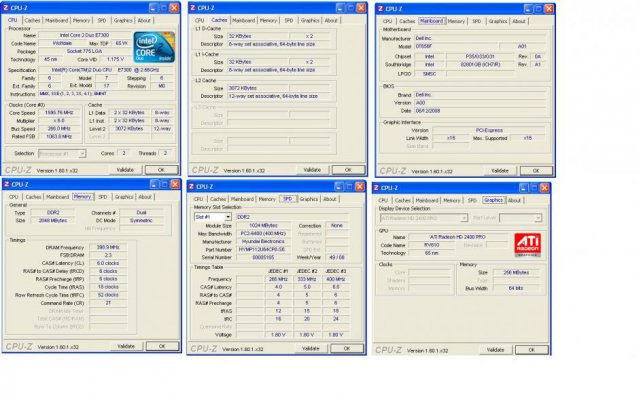The height and width of the screenshot is (400, 641).
Task: Click the graphics memory size 256 MBytes field
Action: click(516, 272)
